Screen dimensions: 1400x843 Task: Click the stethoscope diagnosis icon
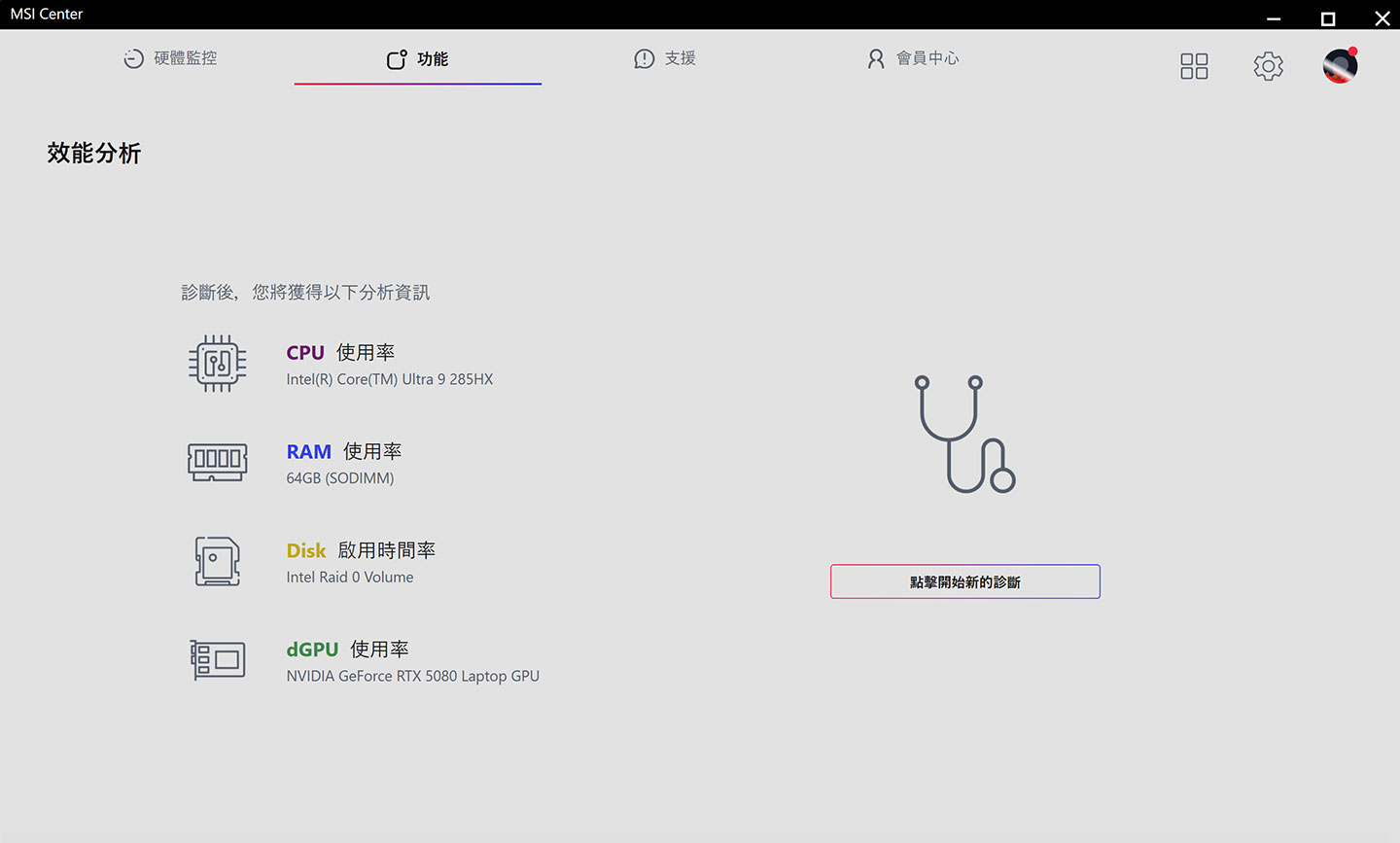[965, 434]
